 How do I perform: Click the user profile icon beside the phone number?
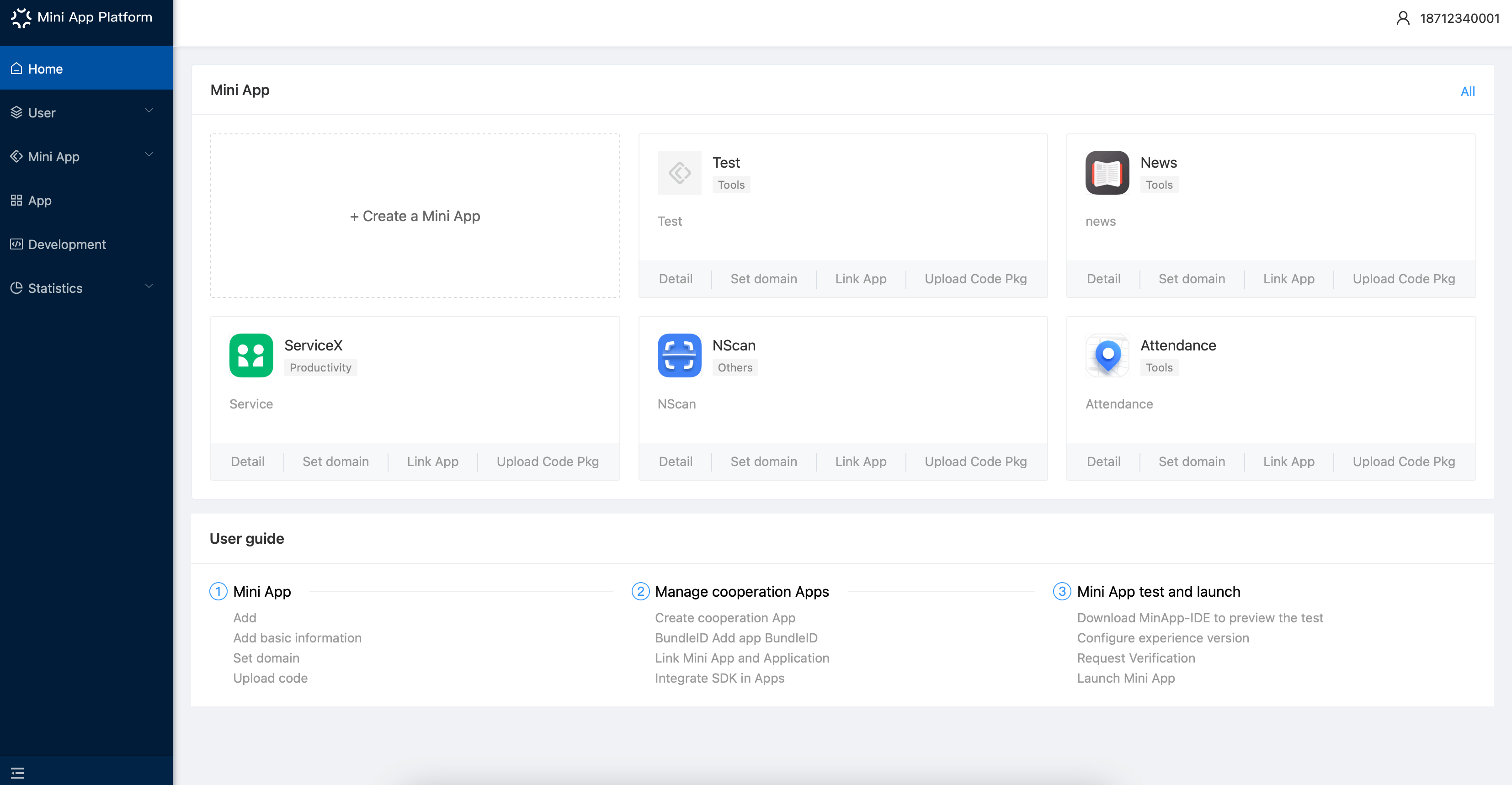(1403, 18)
